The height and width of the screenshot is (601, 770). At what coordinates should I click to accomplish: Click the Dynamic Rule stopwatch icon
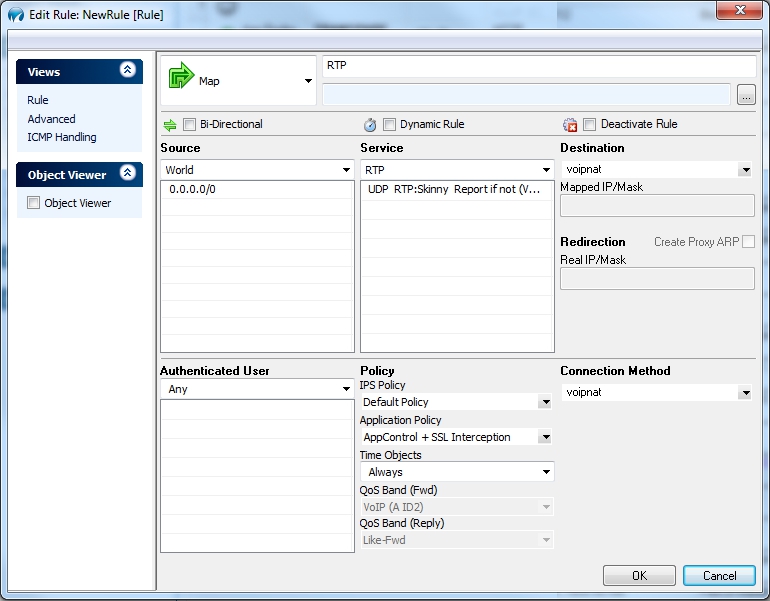370,125
